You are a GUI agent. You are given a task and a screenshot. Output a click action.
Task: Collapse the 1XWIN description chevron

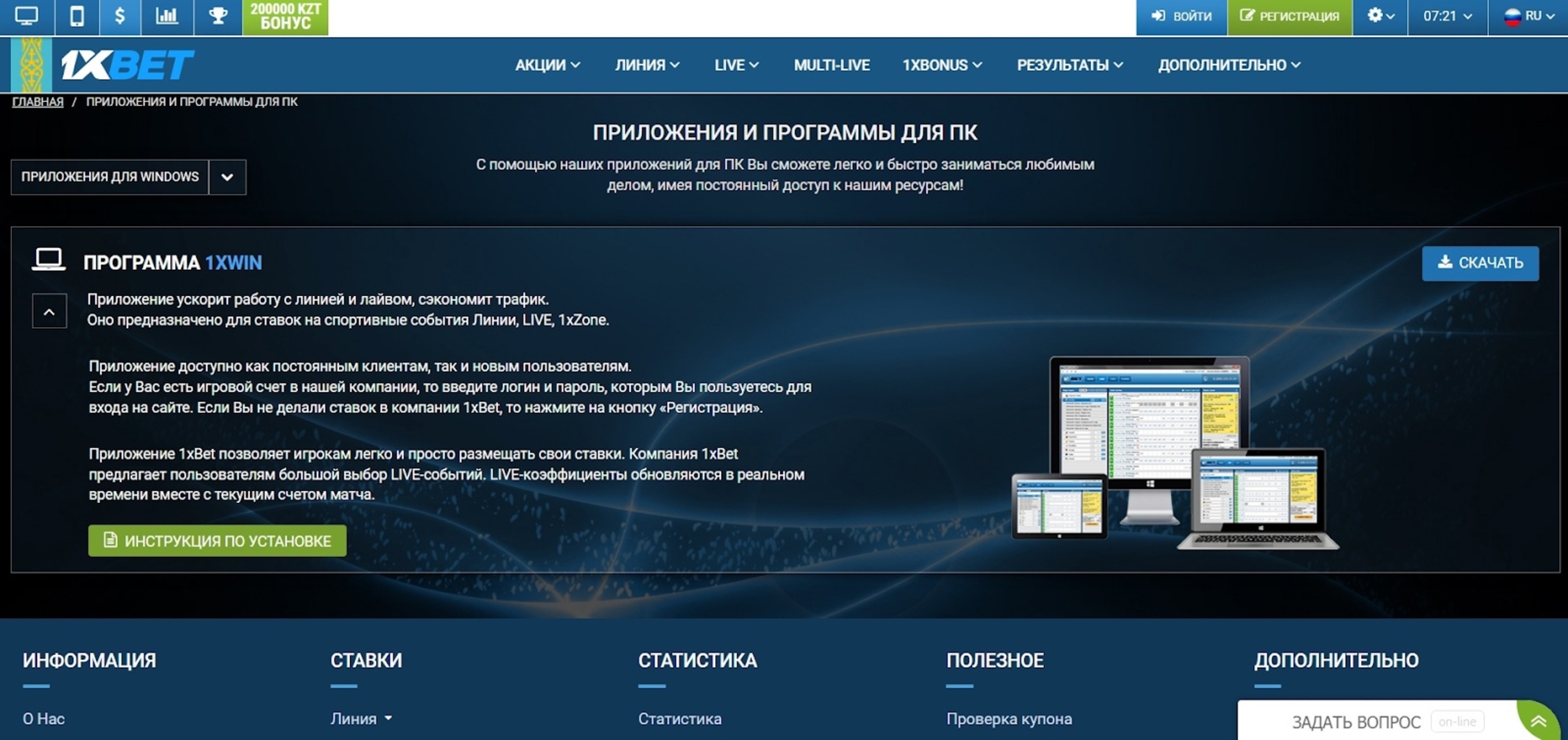pos(49,311)
